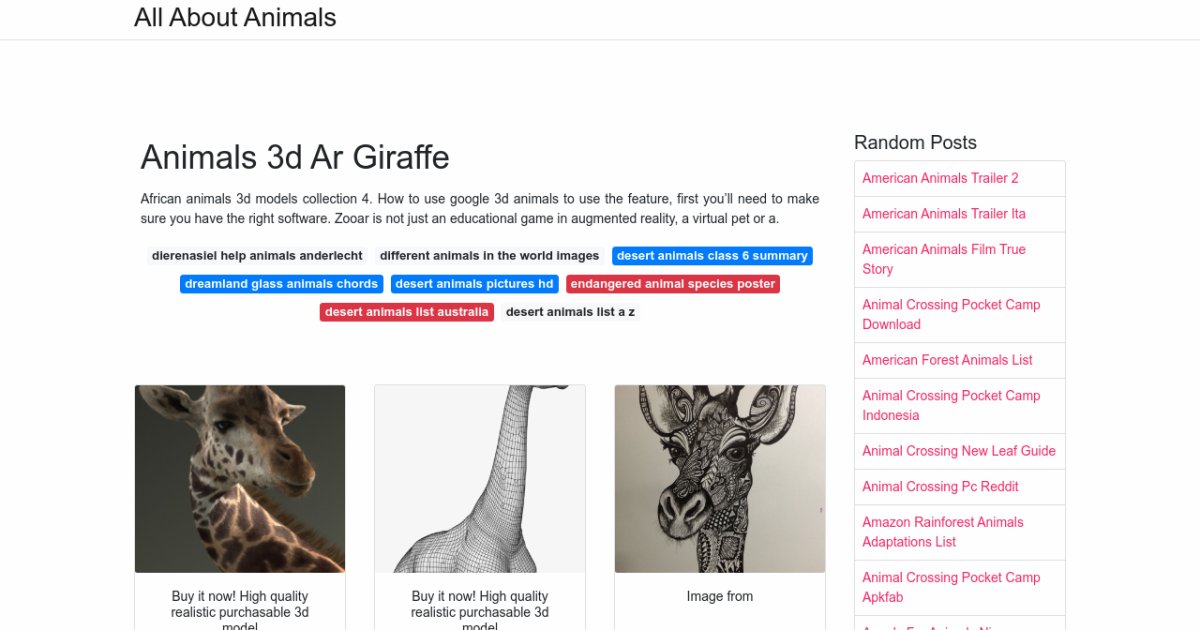Image resolution: width=1200 pixels, height=630 pixels.
Task: Open the zentangle giraffe drawing thumbnail
Action: pos(720,479)
